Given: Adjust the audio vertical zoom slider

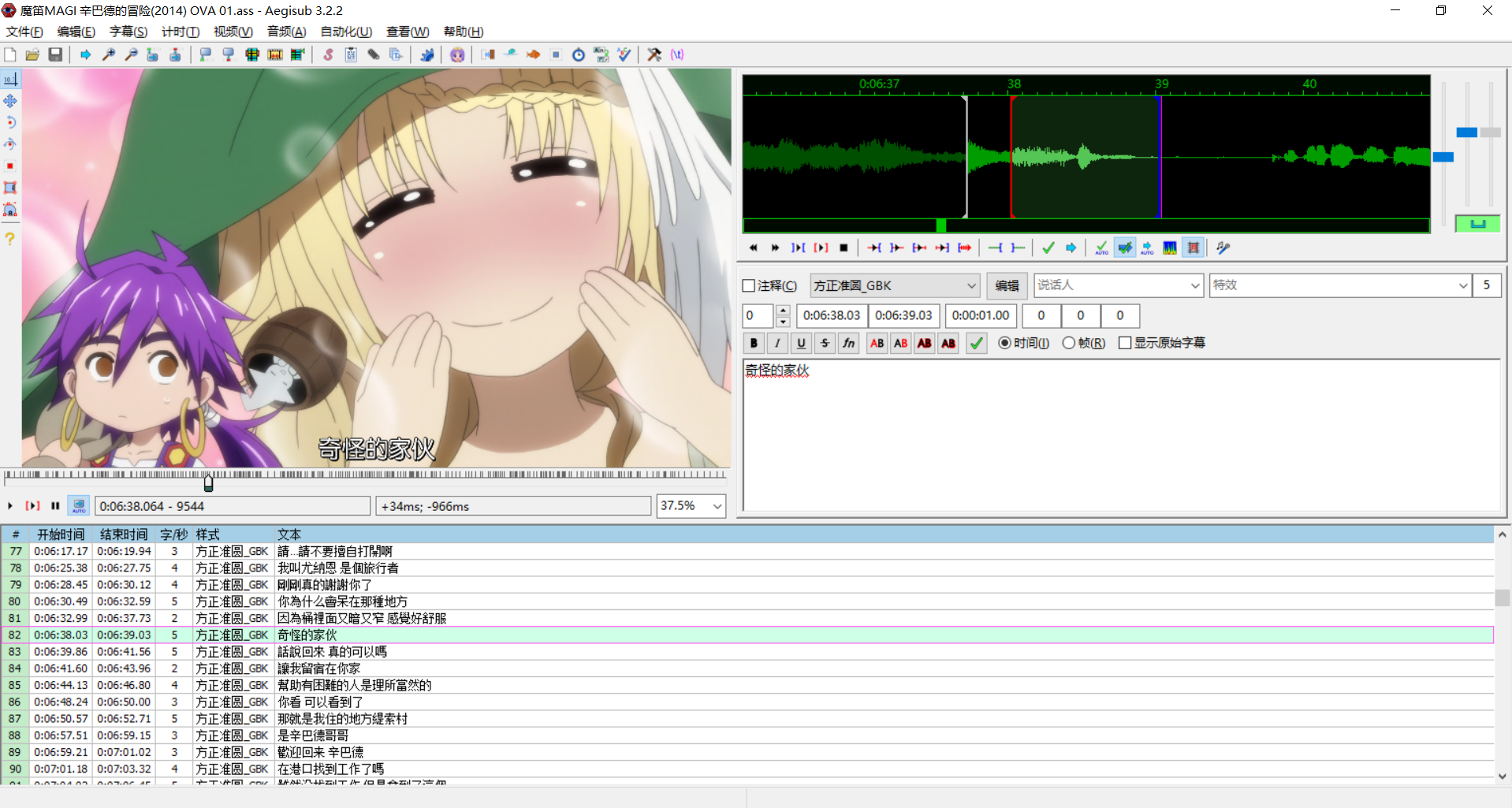Looking at the screenshot, I should [1466, 132].
